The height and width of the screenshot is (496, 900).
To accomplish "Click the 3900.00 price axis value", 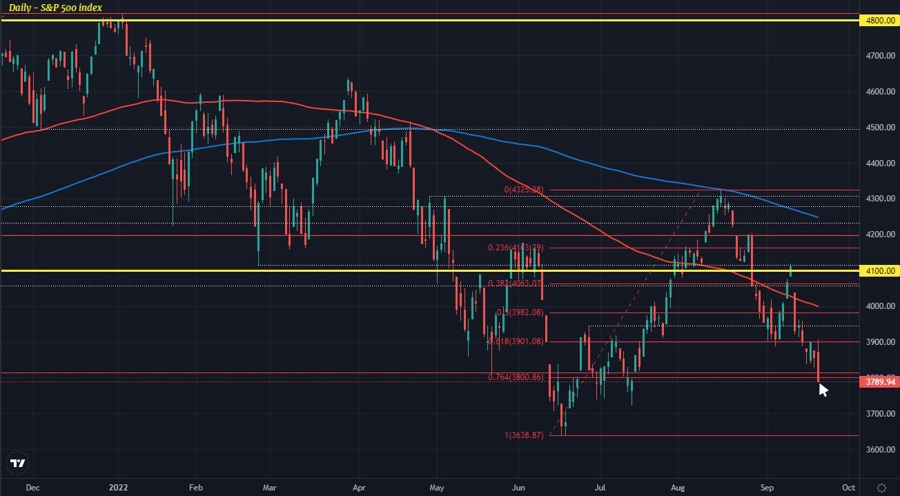I will pyautogui.click(x=882, y=342).
